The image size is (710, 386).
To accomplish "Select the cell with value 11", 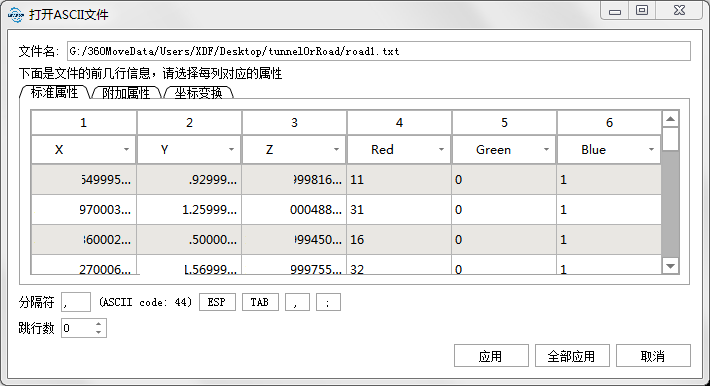I will 399,180.
